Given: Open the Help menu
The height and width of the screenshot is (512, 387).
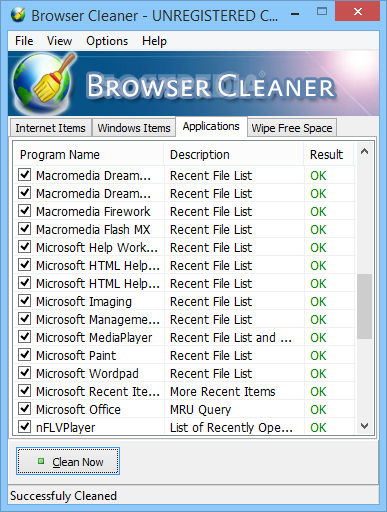Looking at the screenshot, I should pyautogui.click(x=154, y=41).
